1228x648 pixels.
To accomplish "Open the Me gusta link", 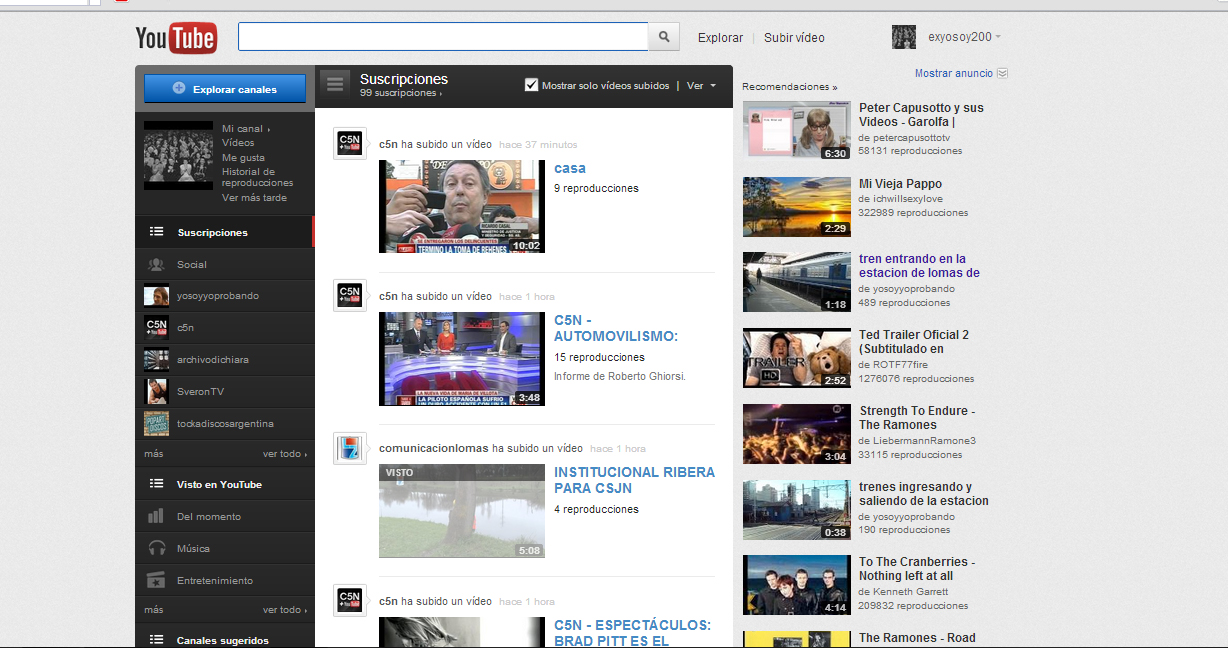I will pos(243,158).
